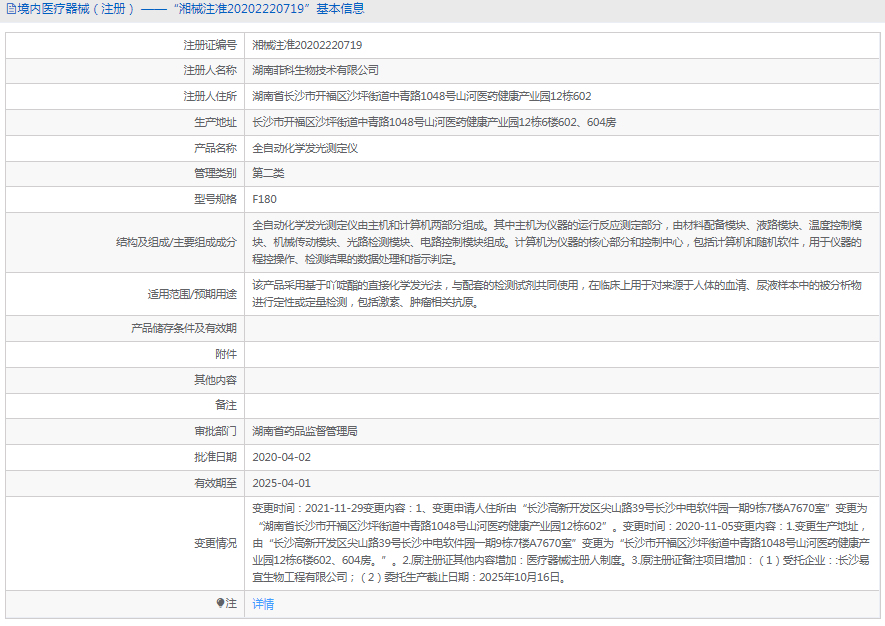
Task: Click the 管理类别 label
Action: point(215,173)
